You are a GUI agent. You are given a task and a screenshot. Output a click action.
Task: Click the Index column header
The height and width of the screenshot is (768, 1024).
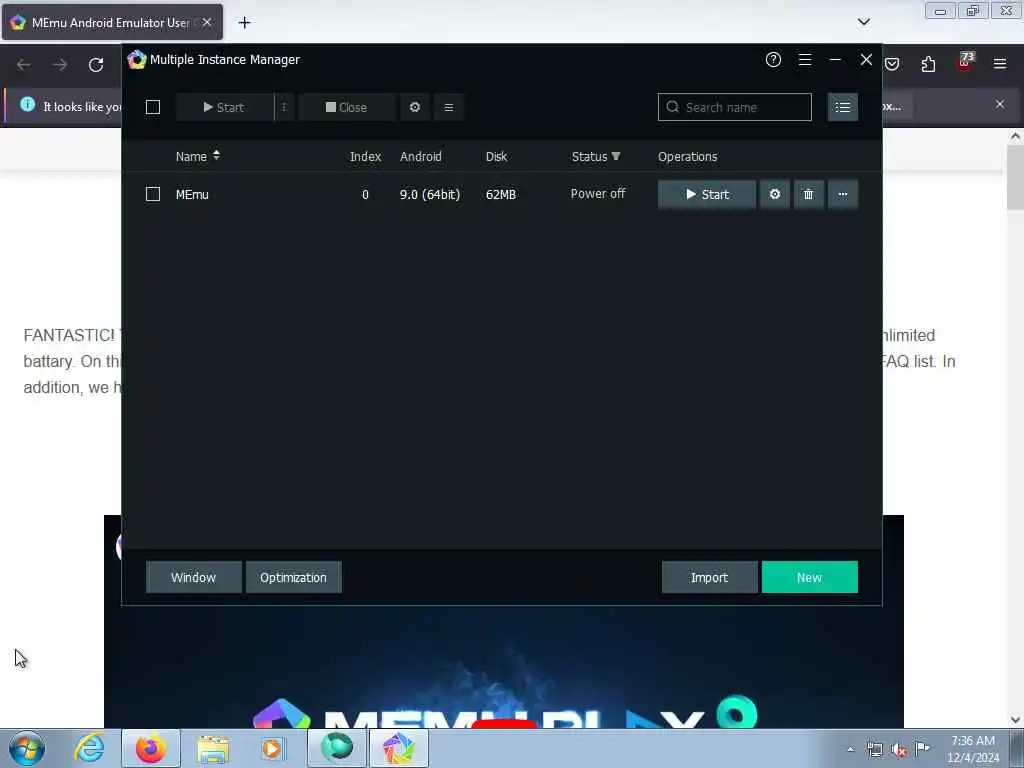point(365,156)
